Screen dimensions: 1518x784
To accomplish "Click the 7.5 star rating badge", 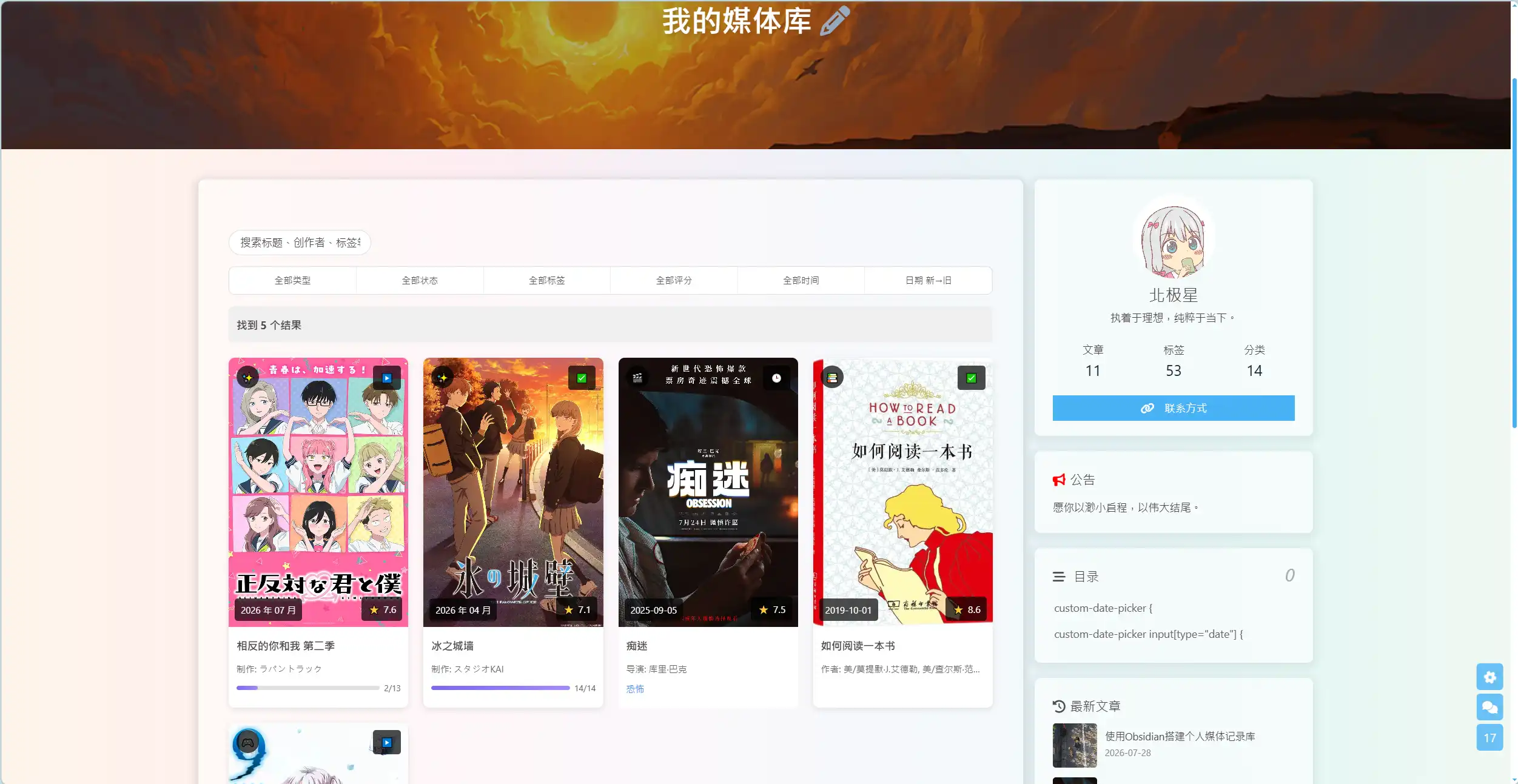I will [772, 609].
